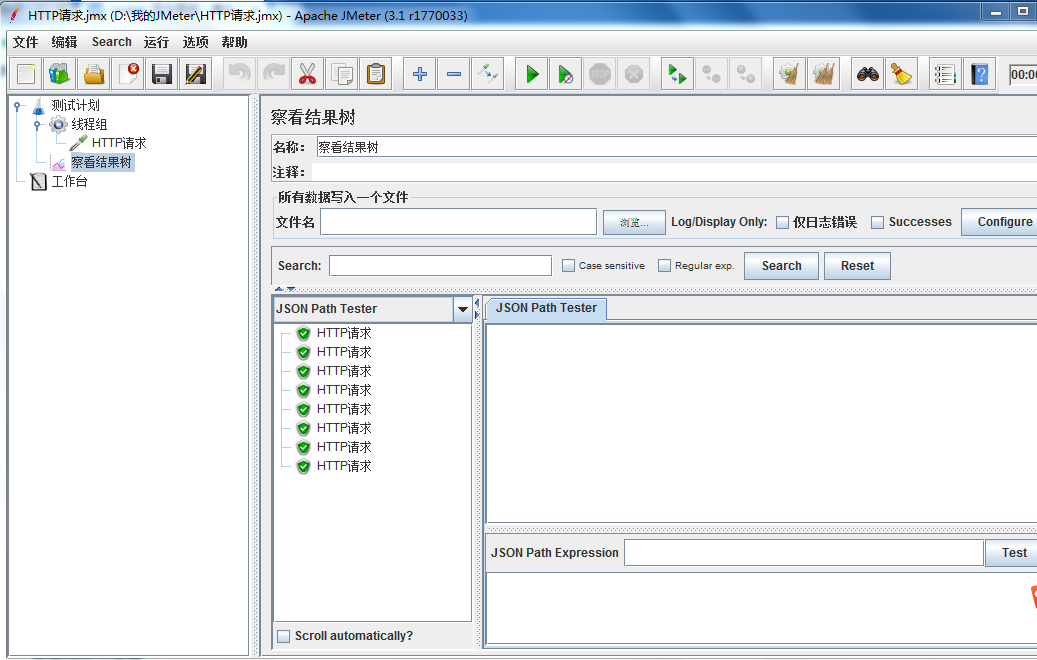Viewport: 1037px width, 660px height.
Task: Click the Start no pauses toolbar icon
Action: pos(565,73)
